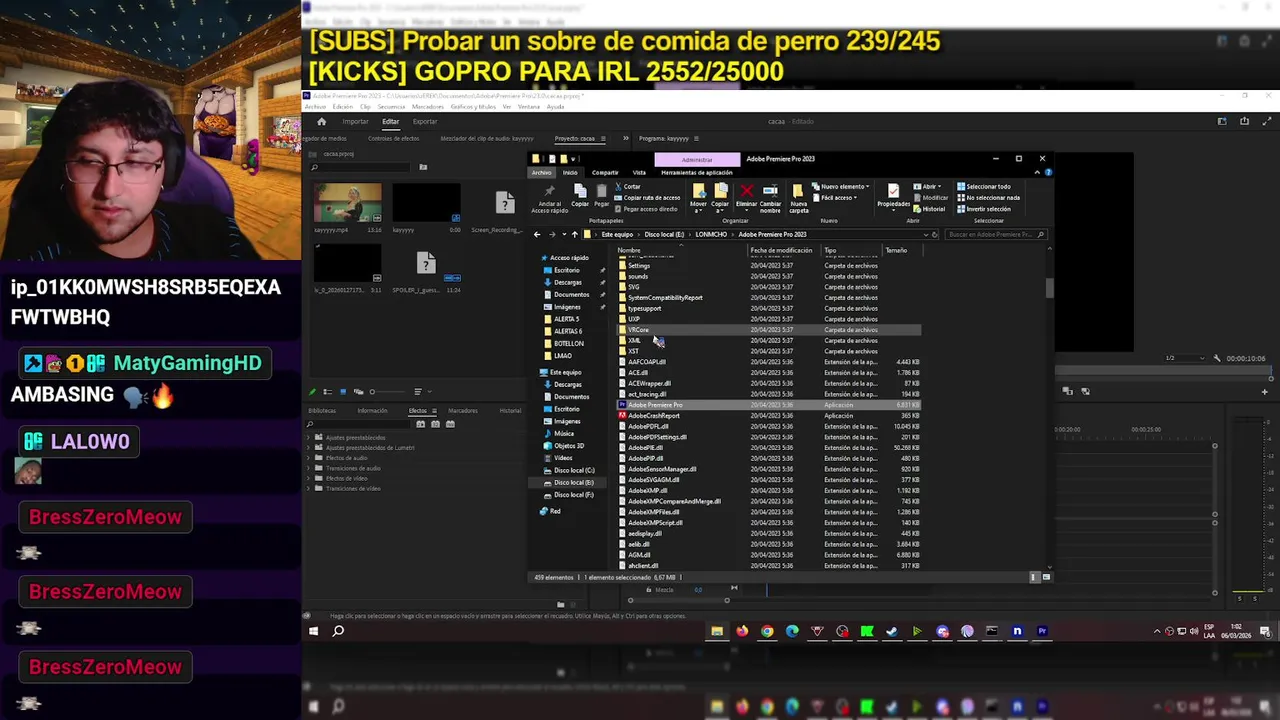1280x720 pixels.
Task: Switch to the Vista ribbon tab
Action: click(639, 173)
